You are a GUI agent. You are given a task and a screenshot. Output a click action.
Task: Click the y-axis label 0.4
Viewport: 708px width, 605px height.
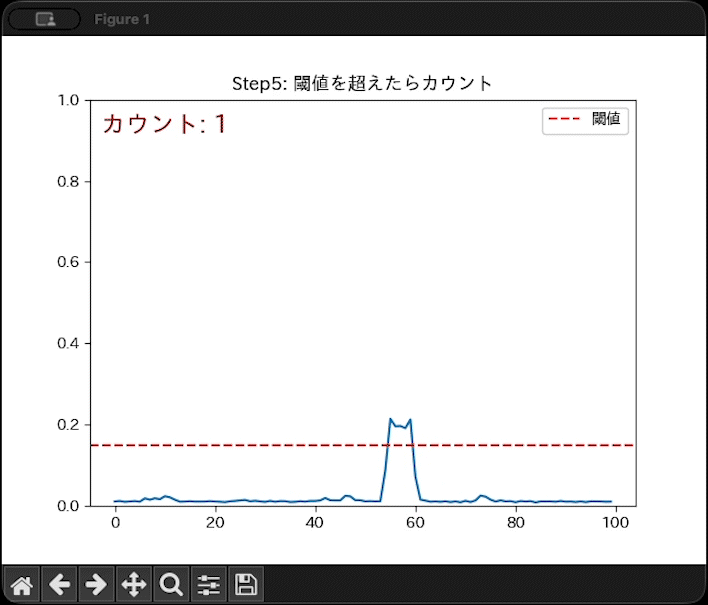tap(68, 343)
